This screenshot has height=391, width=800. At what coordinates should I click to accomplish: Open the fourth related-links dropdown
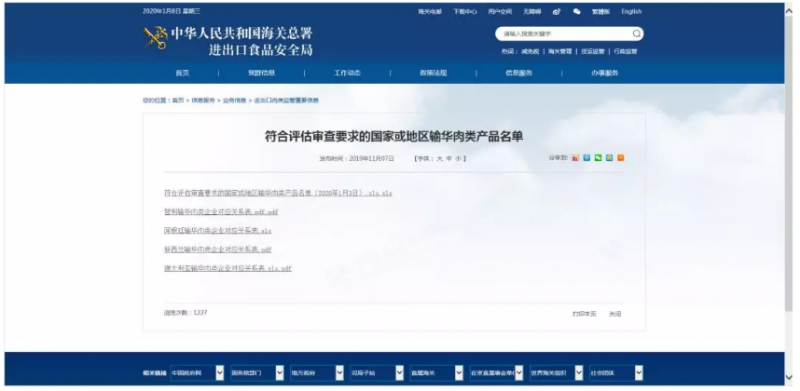(377, 373)
